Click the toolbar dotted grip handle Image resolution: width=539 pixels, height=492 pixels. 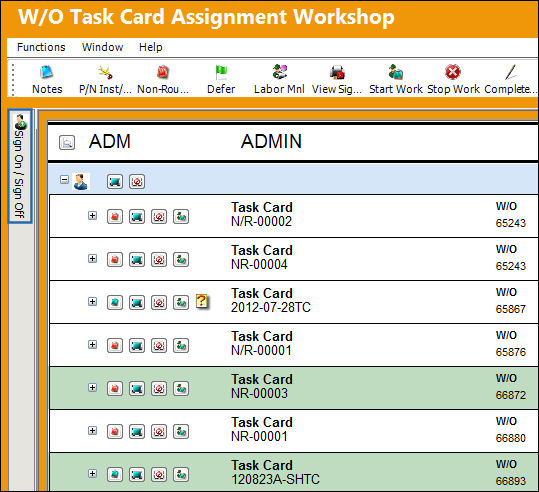pos(13,79)
